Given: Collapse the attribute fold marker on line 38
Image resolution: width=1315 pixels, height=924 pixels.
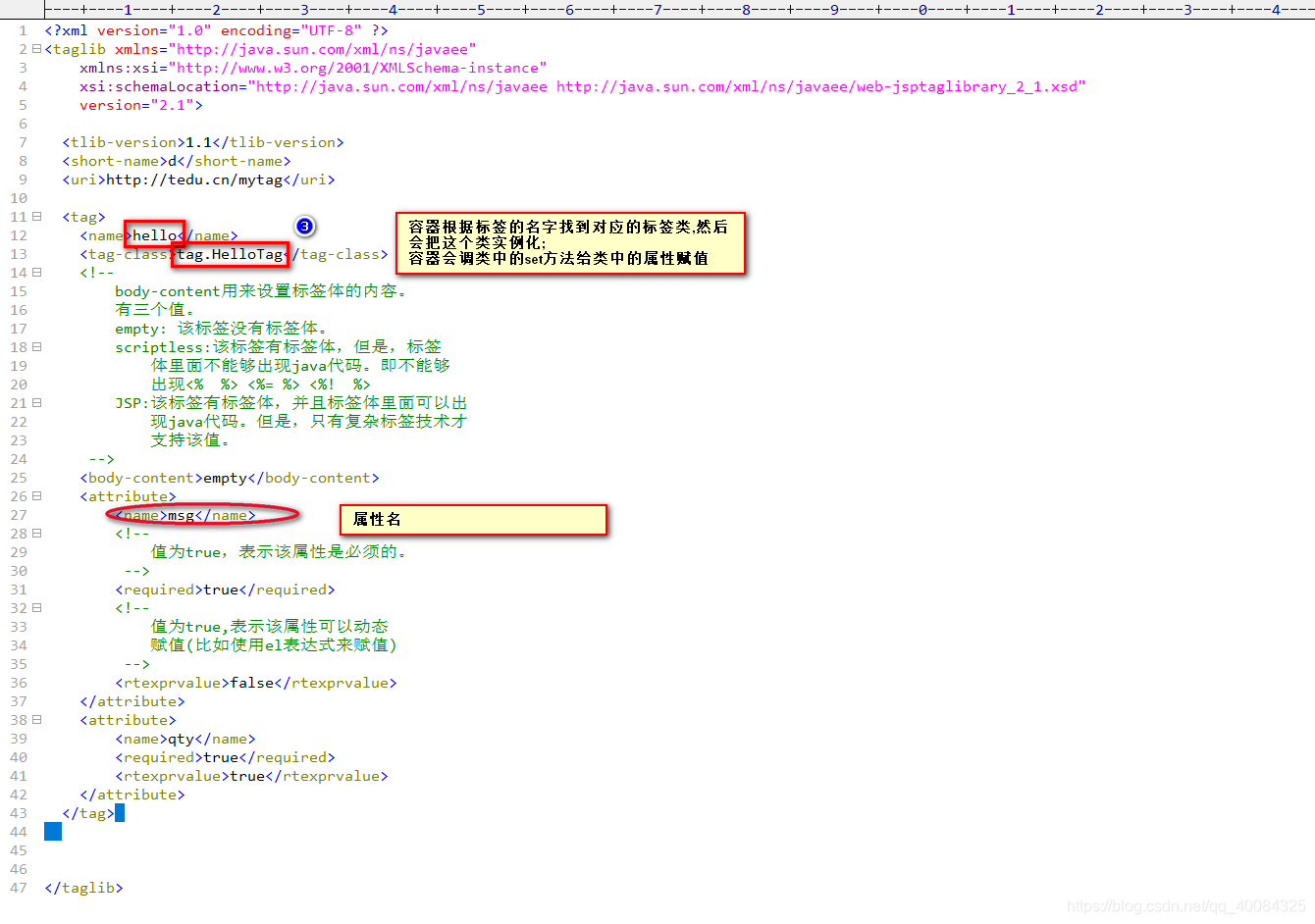Looking at the screenshot, I should (x=36, y=720).
